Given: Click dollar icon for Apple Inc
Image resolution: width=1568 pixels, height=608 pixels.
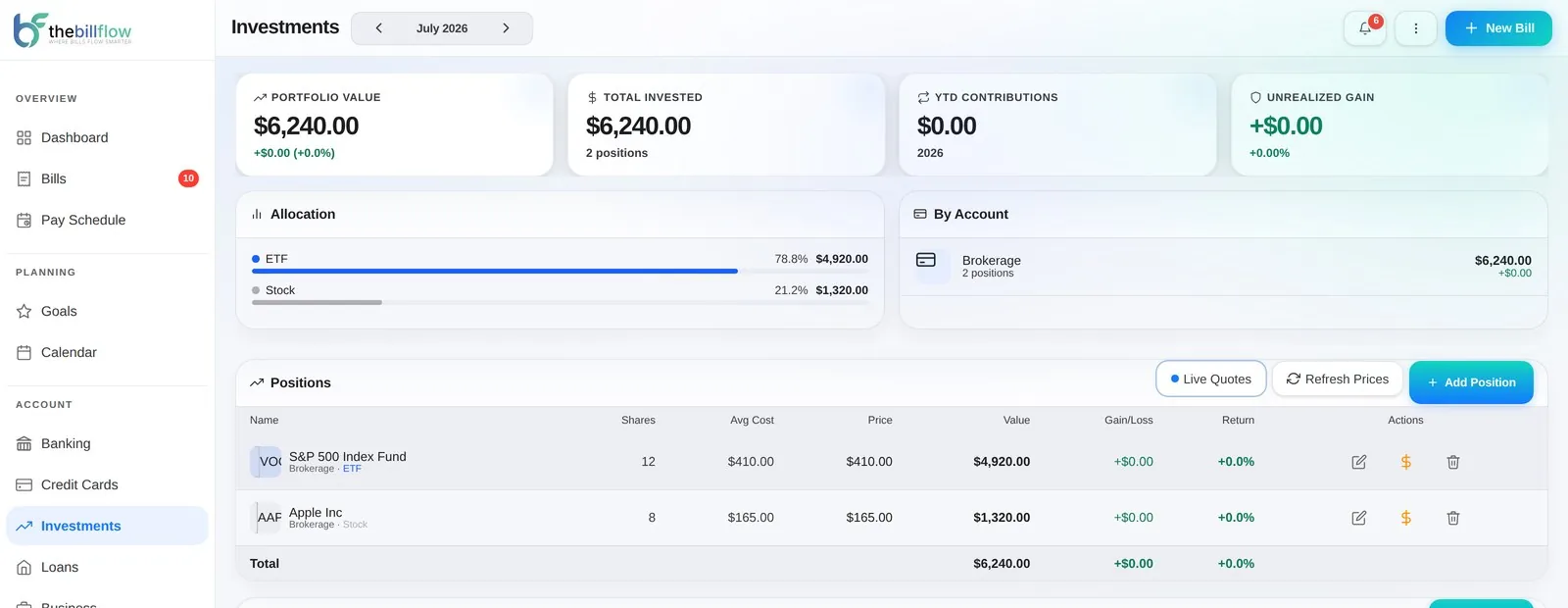Looking at the screenshot, I should point(1406,518).
